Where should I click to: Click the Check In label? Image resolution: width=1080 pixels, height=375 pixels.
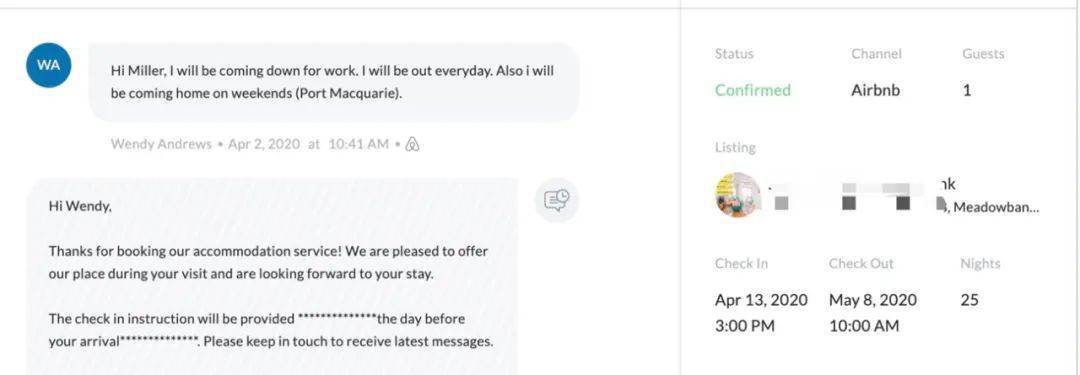pyautogui.click(x=741, y=263)
